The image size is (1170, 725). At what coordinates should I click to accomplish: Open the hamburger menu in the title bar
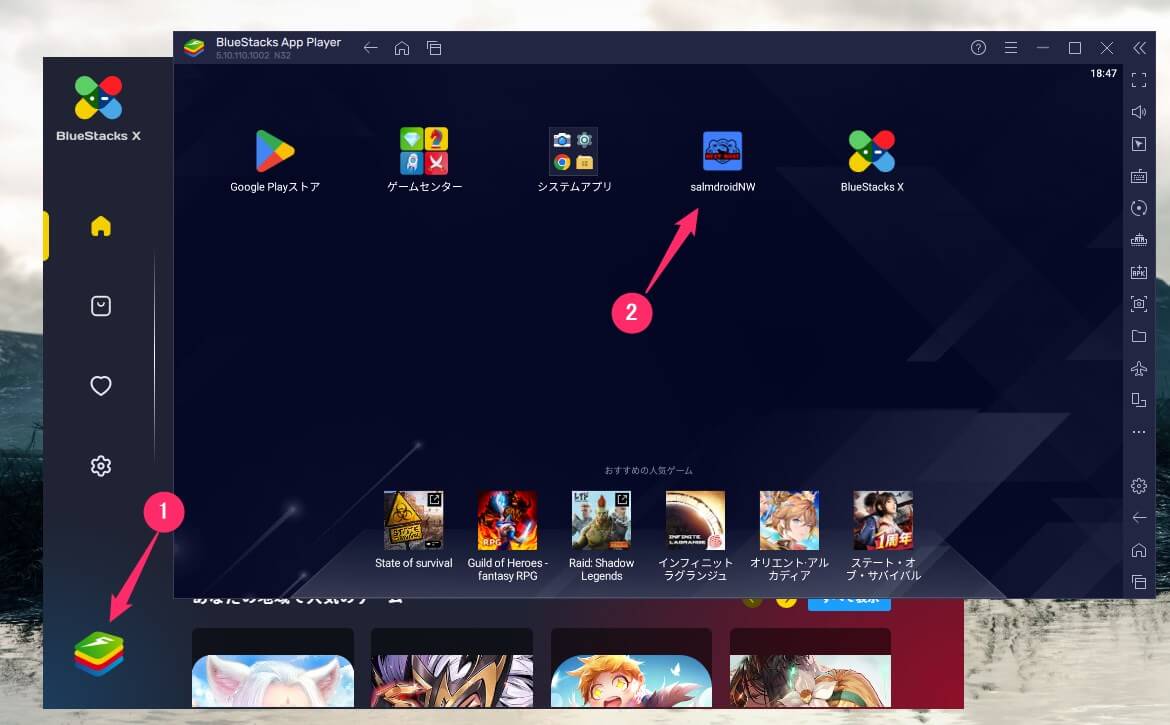click(1011, 48)
